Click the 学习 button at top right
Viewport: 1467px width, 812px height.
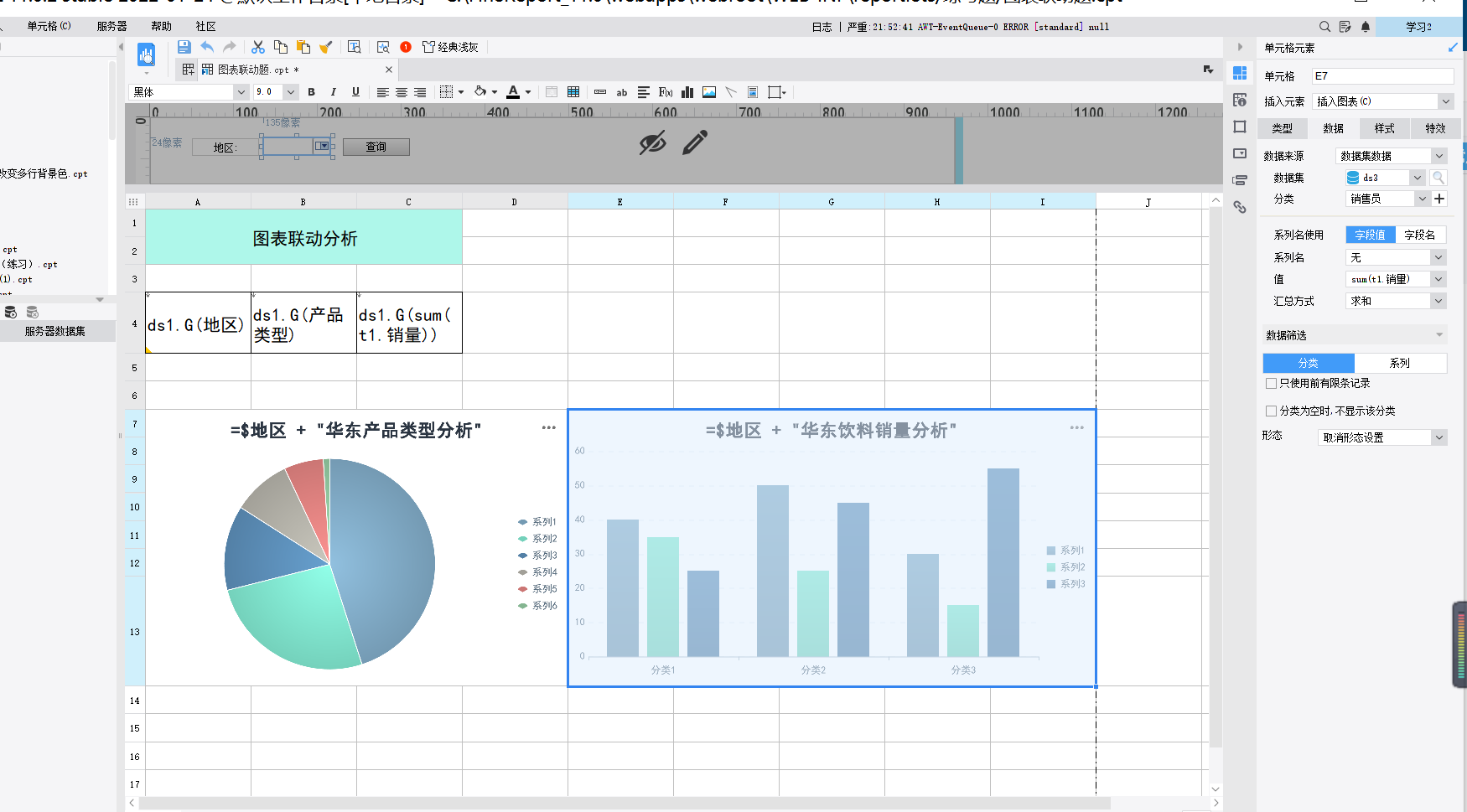1419,27
